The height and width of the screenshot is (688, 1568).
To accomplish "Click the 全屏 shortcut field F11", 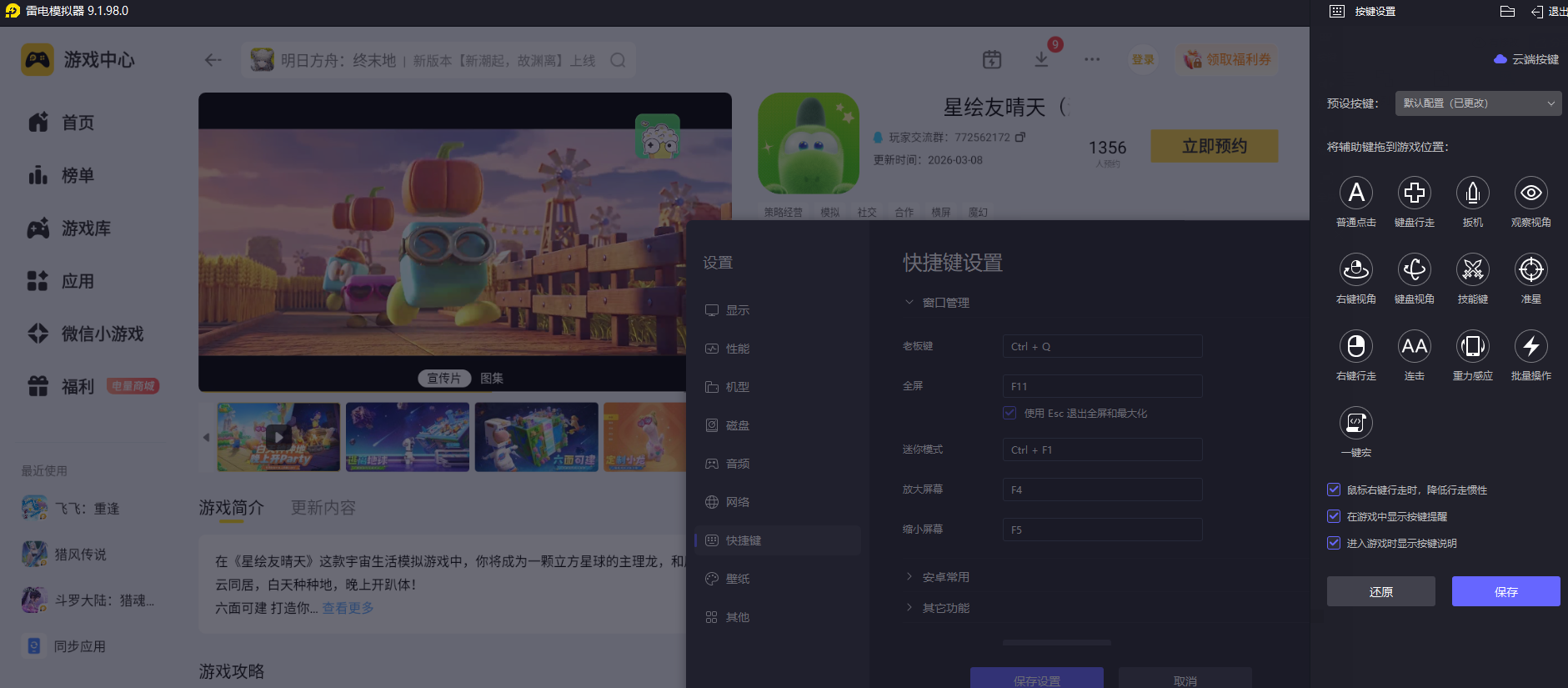I will coord(1103,386).
